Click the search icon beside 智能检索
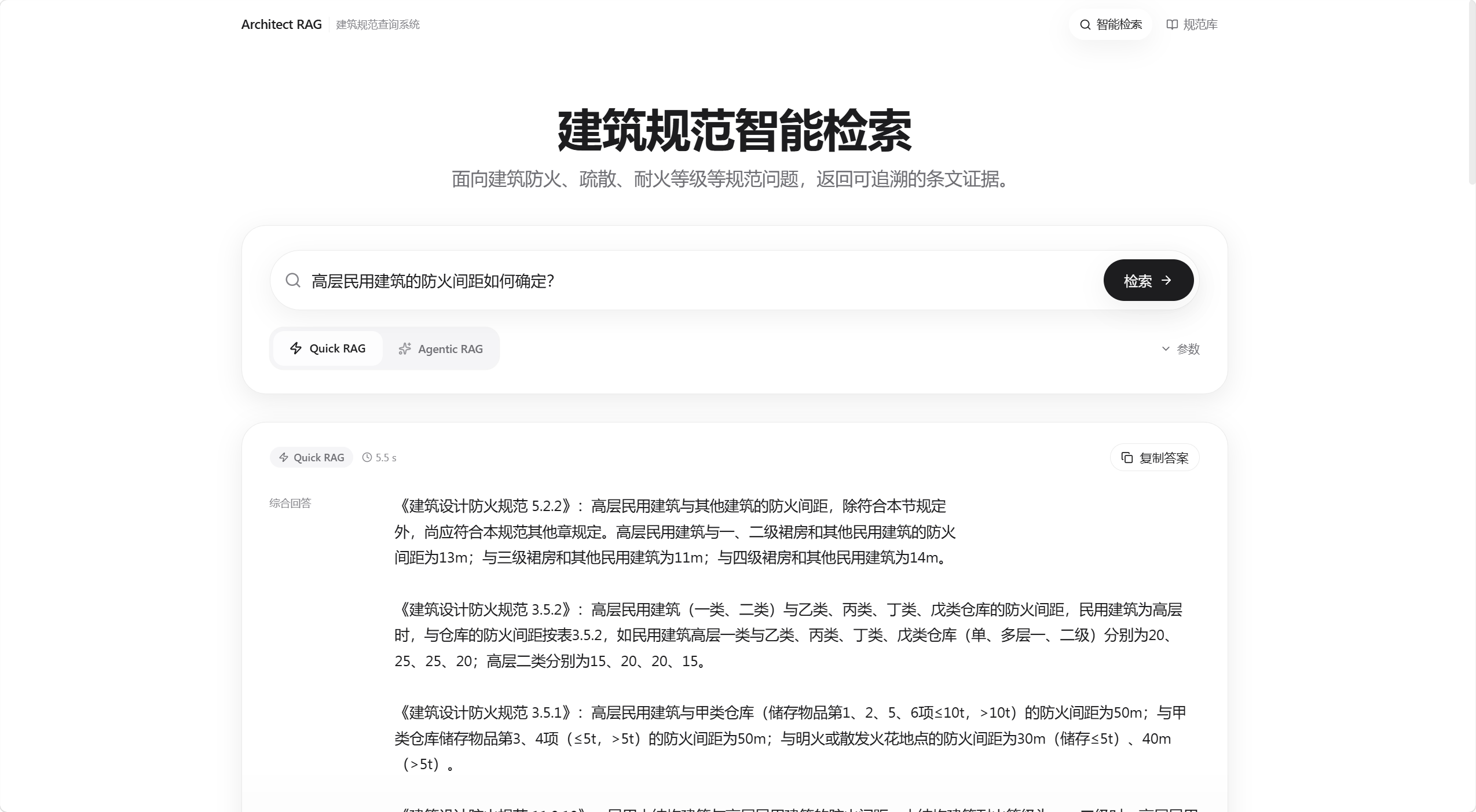 1085,24
